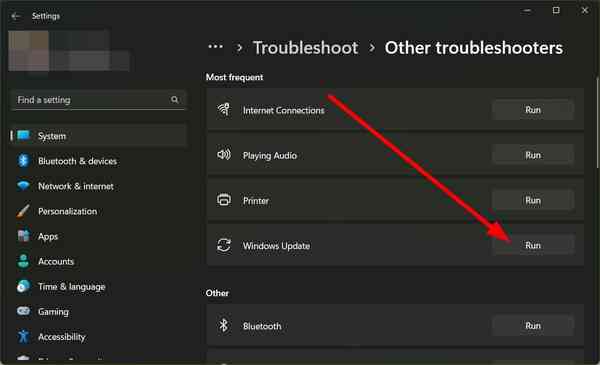This screenshot has width=600, height=365.
Task: Click the Accessibility figure icon
Action: [x=23, y=336]
